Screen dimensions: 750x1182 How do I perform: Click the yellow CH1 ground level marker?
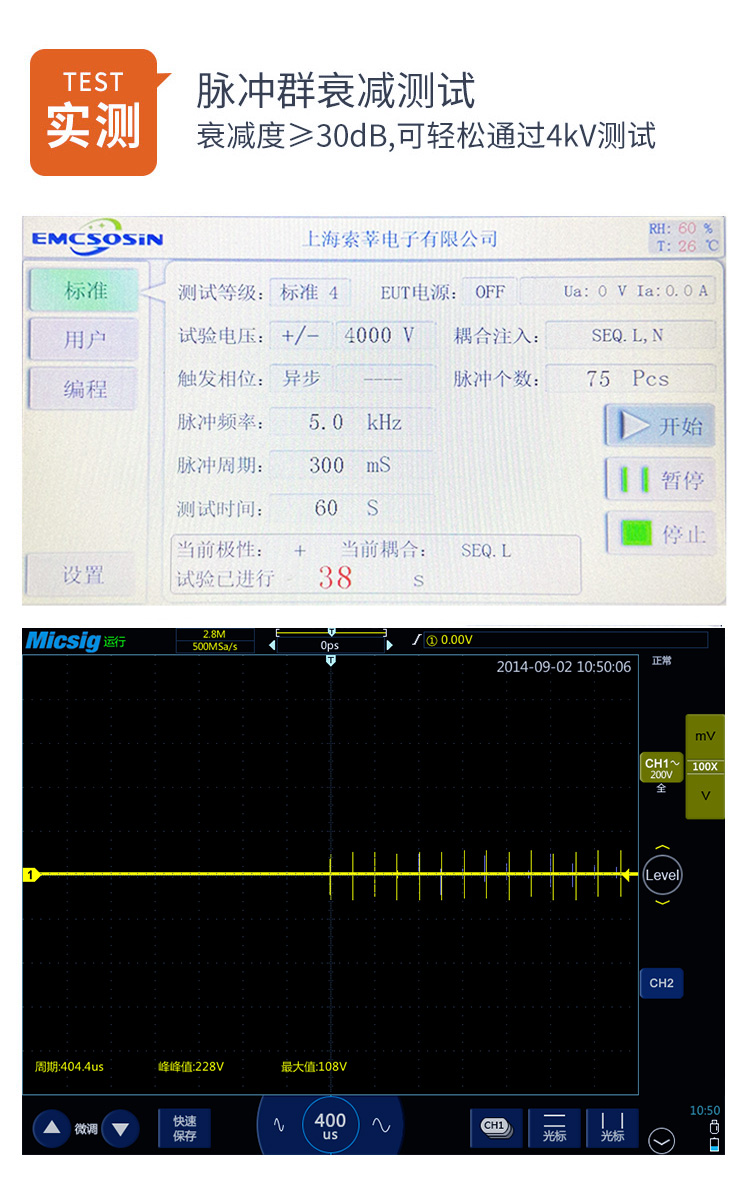click(x=30, y=875)
